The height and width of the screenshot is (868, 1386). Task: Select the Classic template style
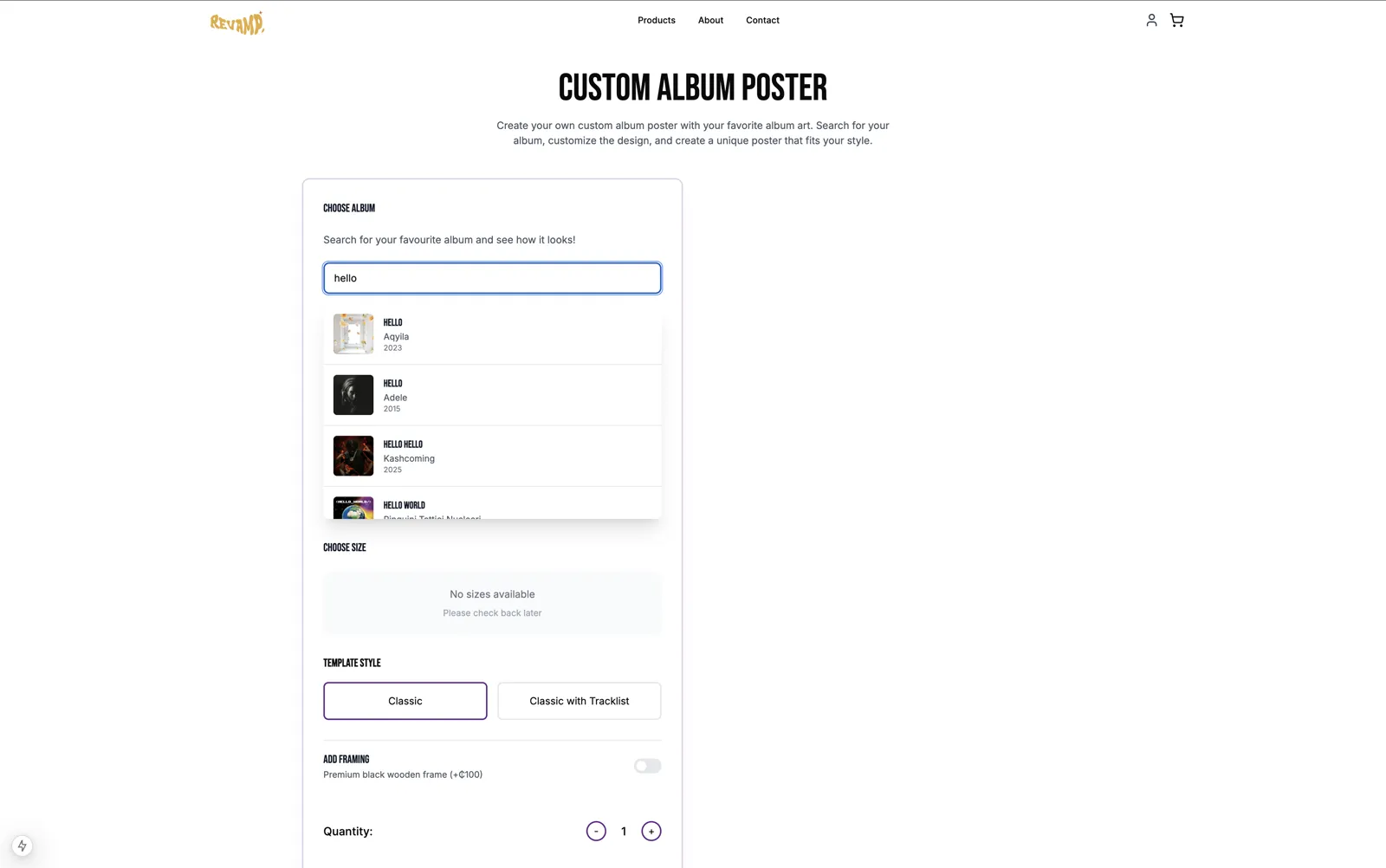pos(405,701)
